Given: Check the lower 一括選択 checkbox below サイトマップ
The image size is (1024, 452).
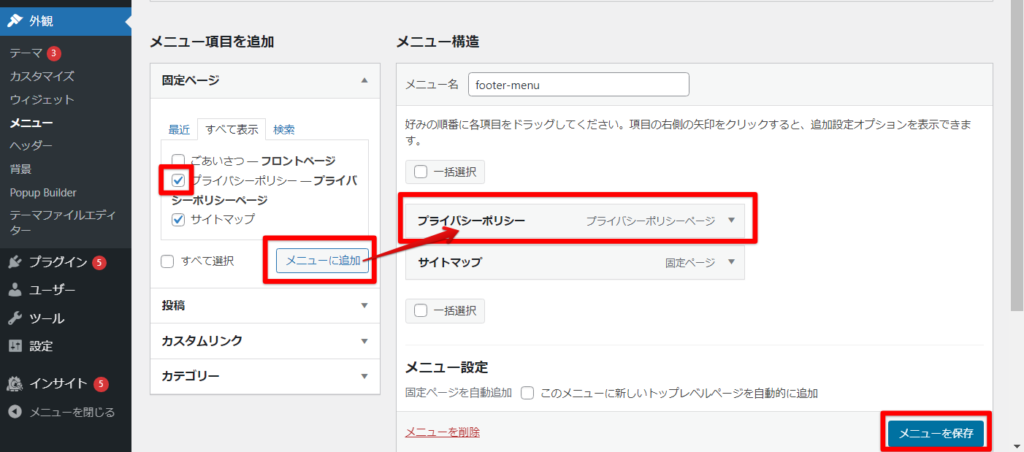Looking at the screenshot, I should (x=421, y=310).
